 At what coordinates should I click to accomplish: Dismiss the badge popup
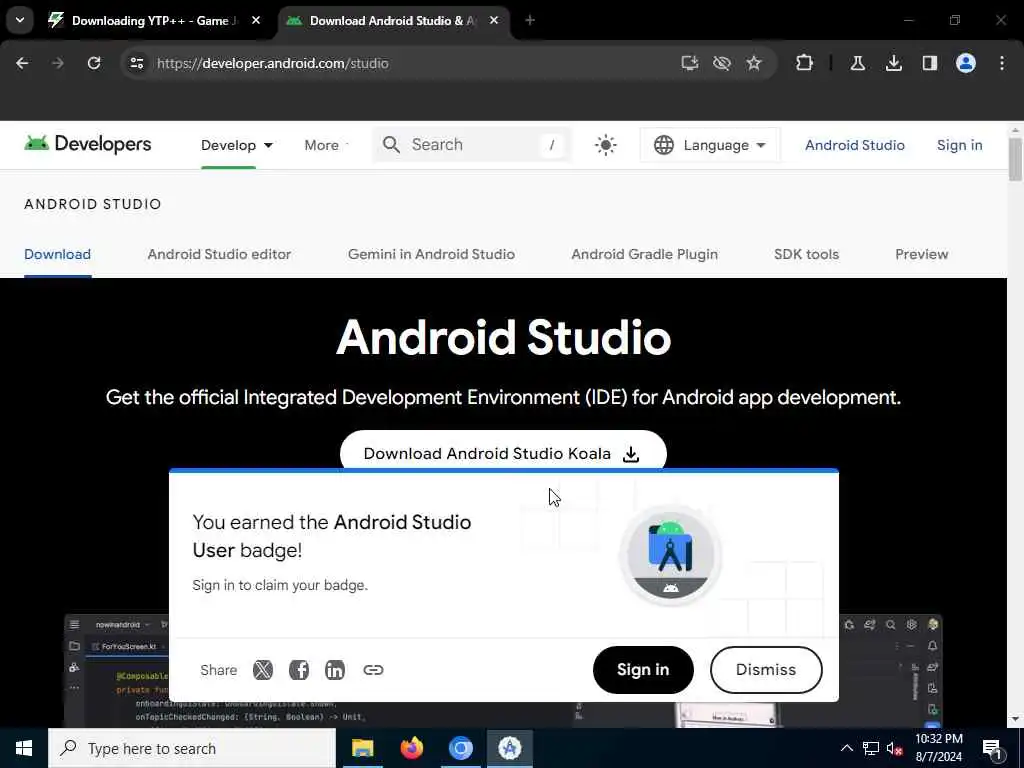765,669
